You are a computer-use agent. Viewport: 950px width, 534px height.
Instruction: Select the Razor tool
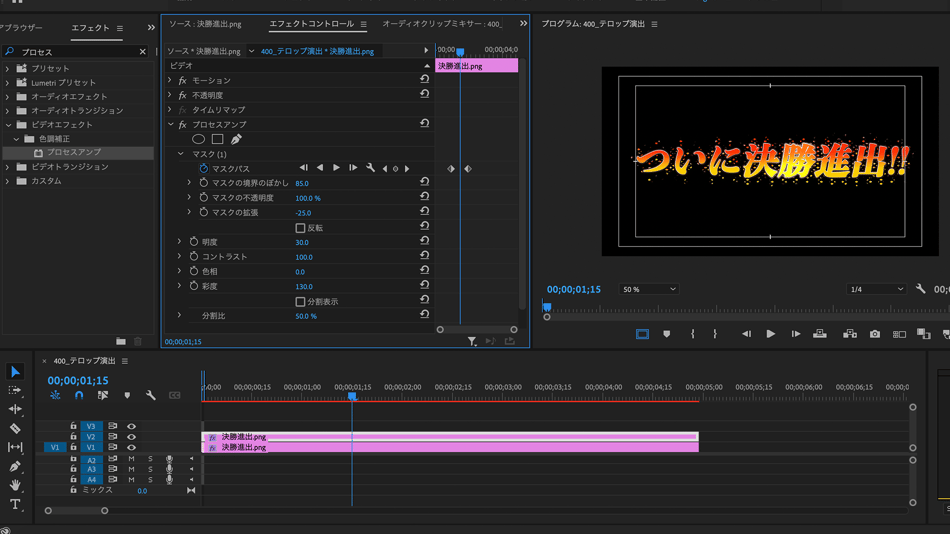click(15, 428)
